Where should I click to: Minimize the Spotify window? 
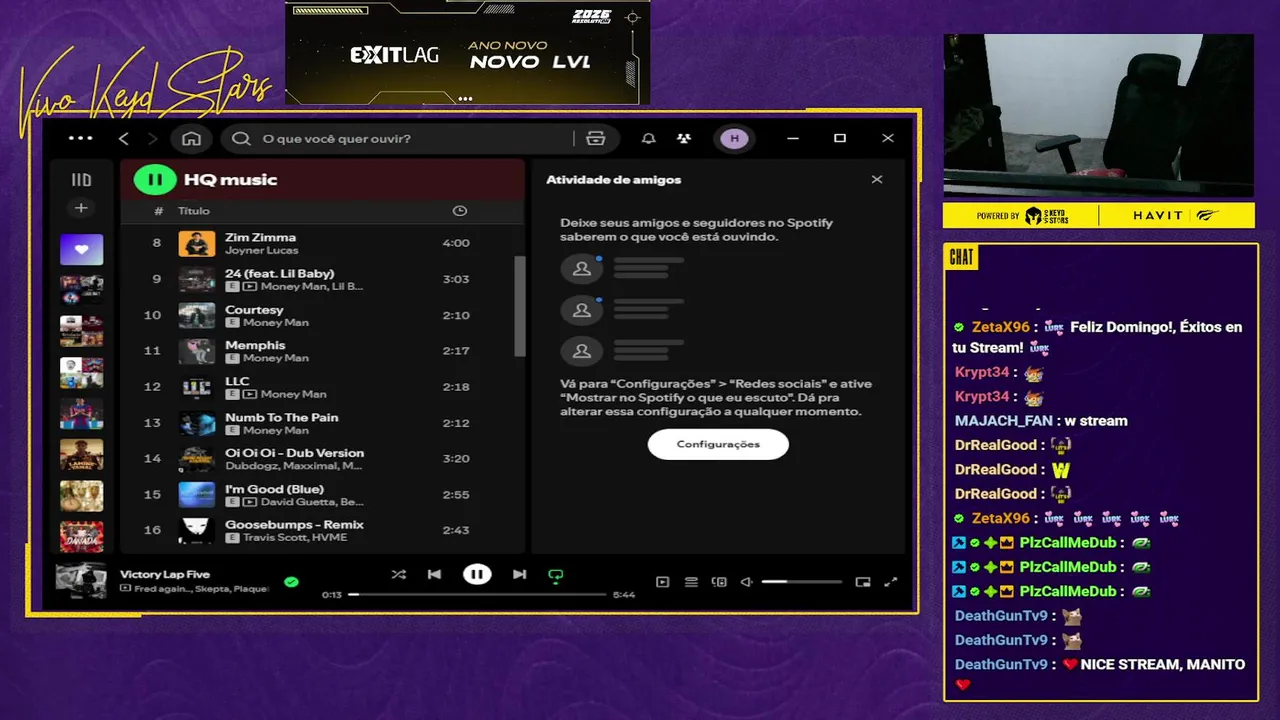(x=792, y=138)
